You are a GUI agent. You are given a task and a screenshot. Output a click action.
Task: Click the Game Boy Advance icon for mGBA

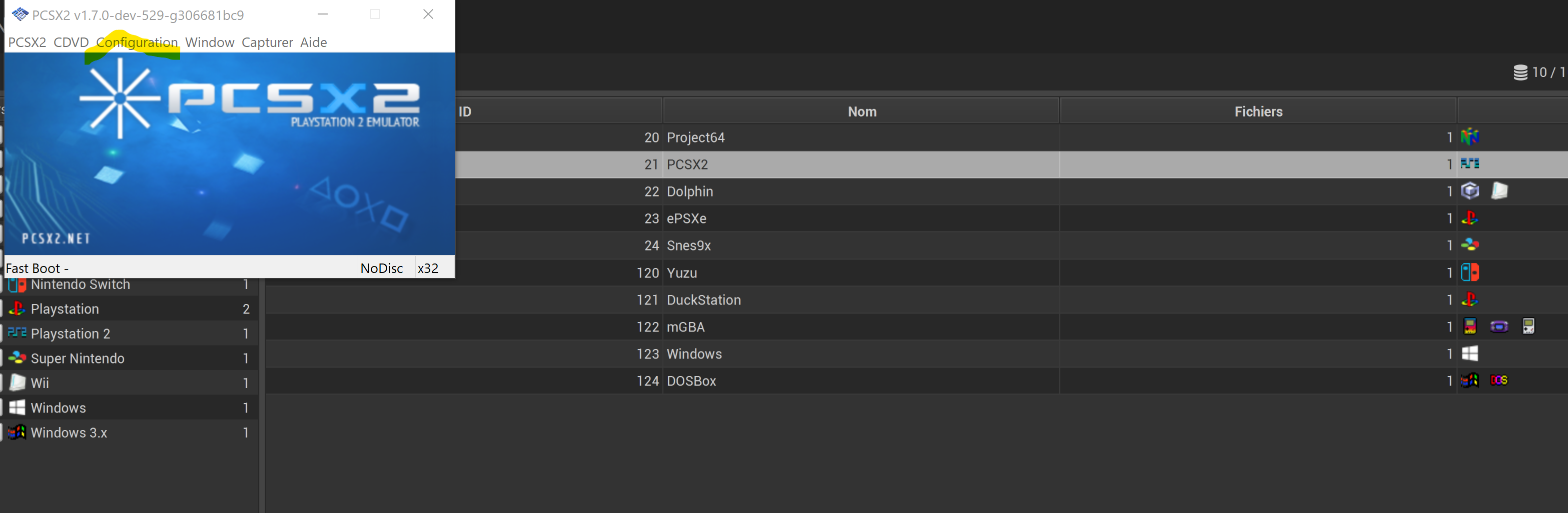click(x=1498, y=327)
